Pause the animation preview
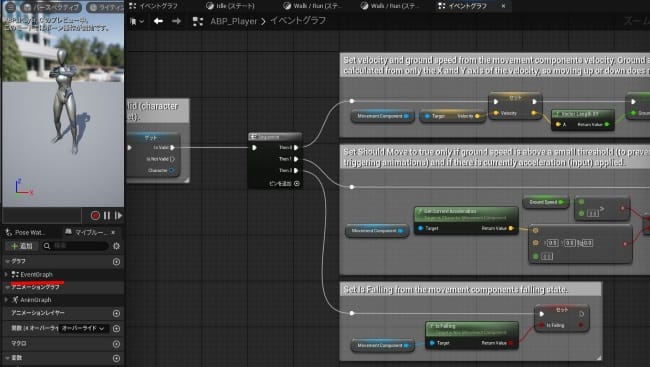This screenshot has height=367, width=650. click(x=107, y=215)
